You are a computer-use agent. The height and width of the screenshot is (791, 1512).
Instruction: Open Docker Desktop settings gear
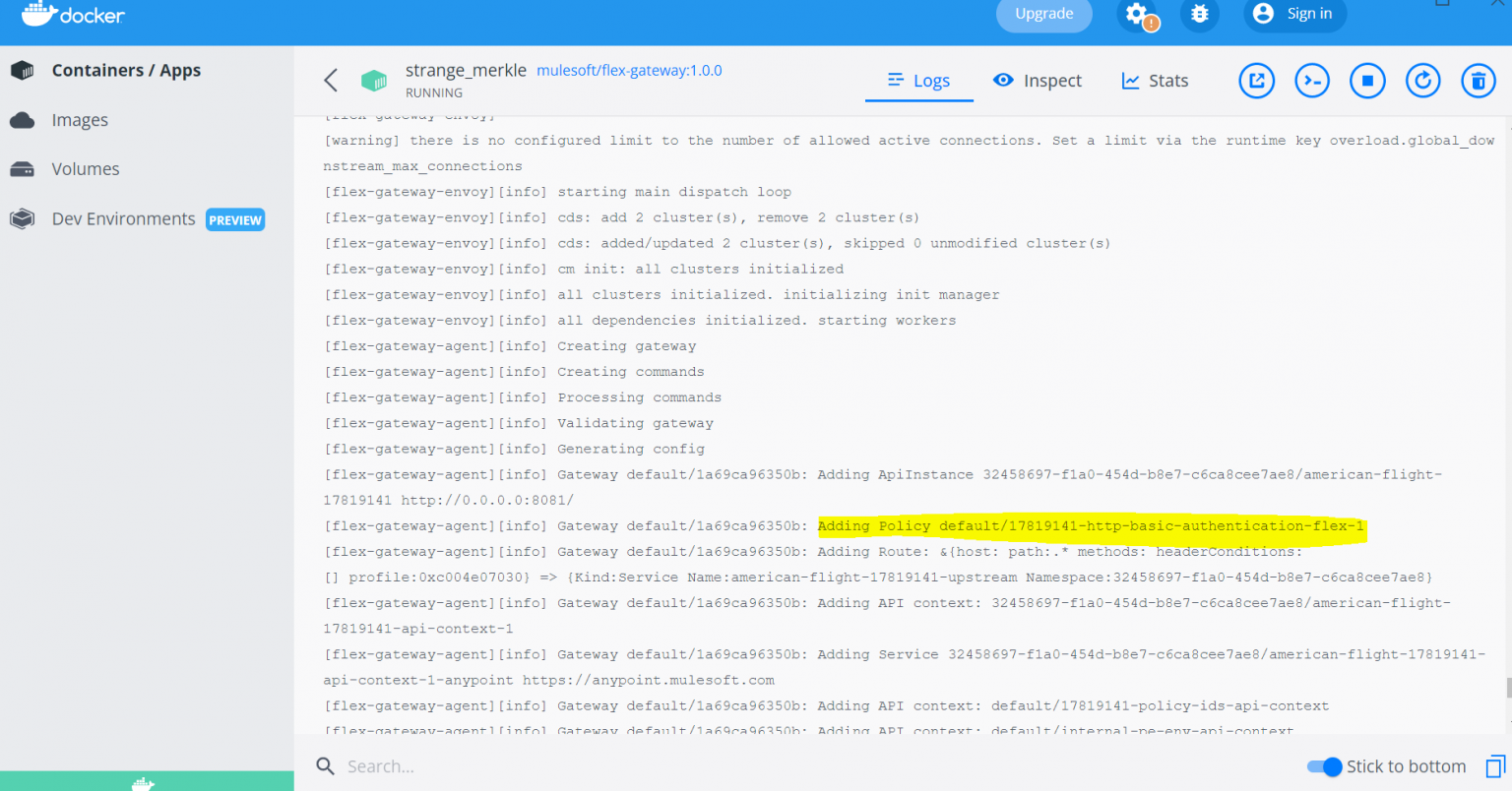[x=1137, y=15]
